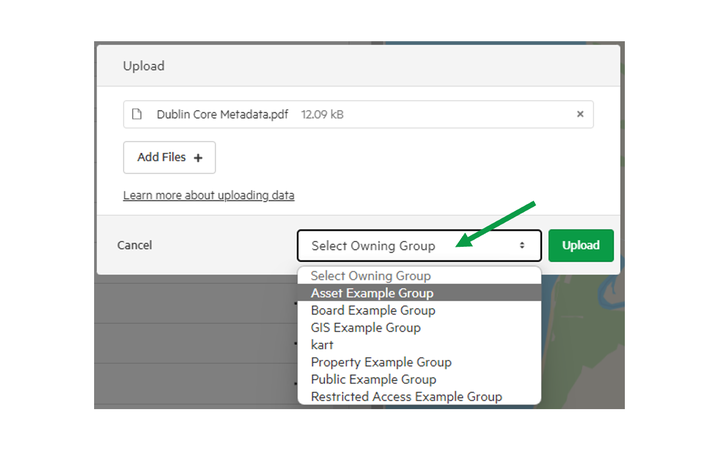The height and width of the screenshot is (453, 720).
Task: Open Learn more about uploading data link
Action: pos(208,196)
